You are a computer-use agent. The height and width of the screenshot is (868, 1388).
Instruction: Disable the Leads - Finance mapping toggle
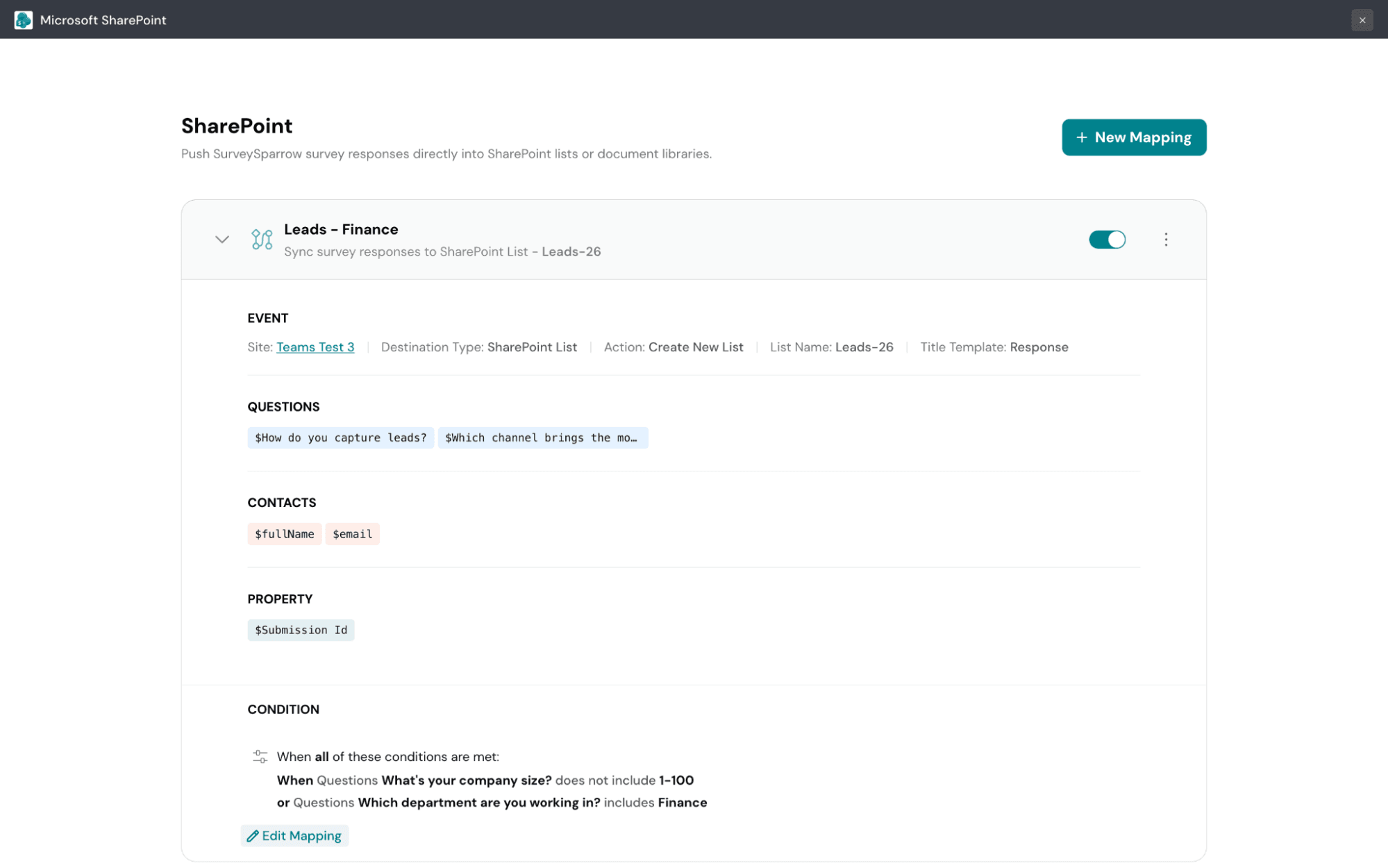tap(1107, 240)
